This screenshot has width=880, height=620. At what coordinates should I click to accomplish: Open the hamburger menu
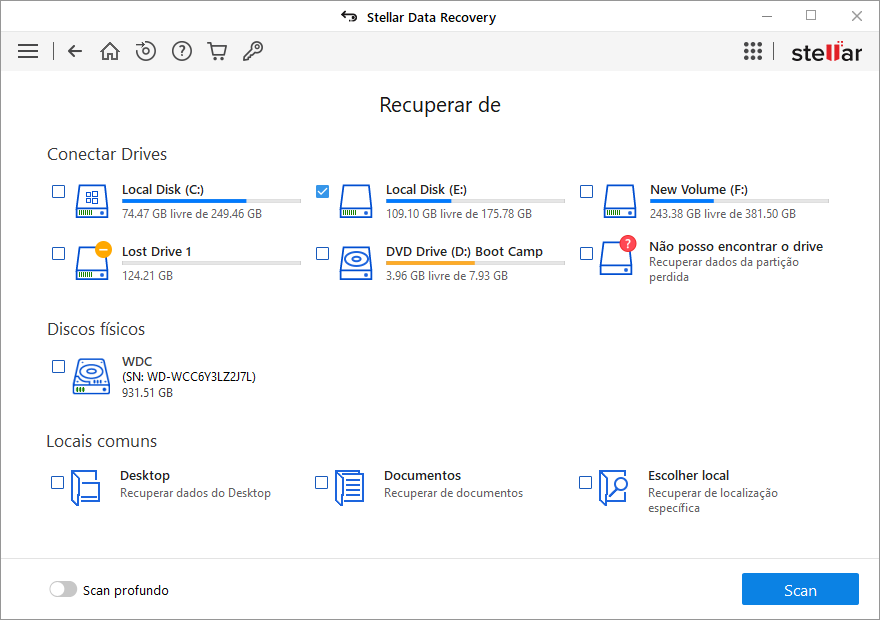coord(28,51)
